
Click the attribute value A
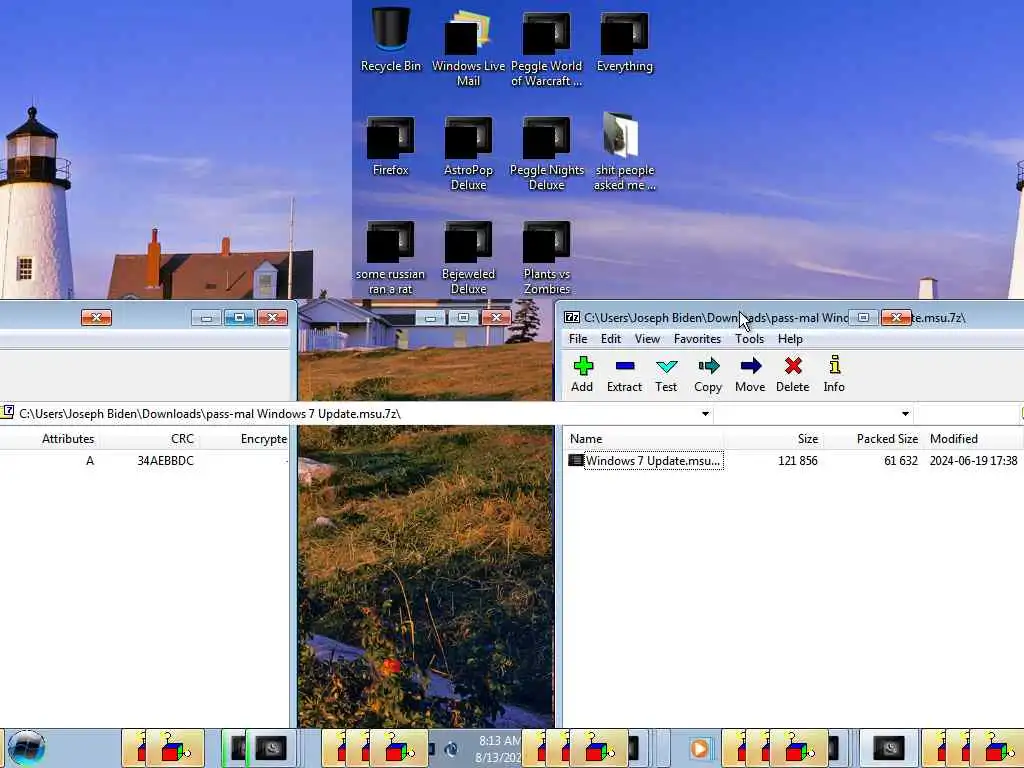tap(90, 460)
